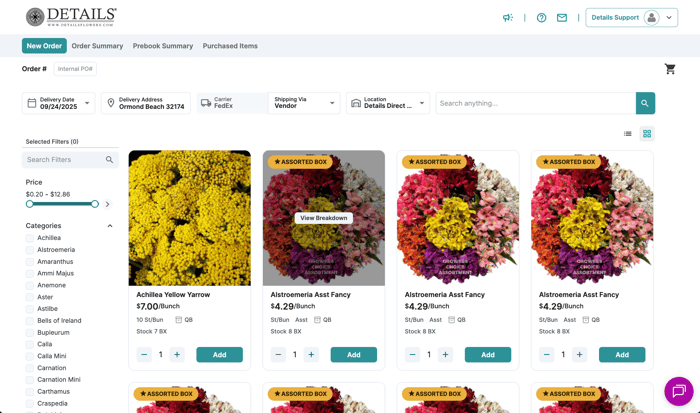Click the announcements megaphone icon
Viewport: 700px width, 413px height.
(508, 18)
